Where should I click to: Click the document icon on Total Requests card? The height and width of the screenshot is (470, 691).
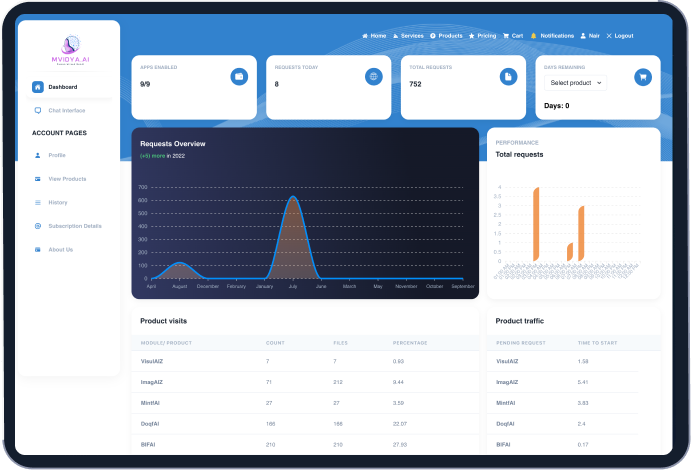click(x=508, y=76)
